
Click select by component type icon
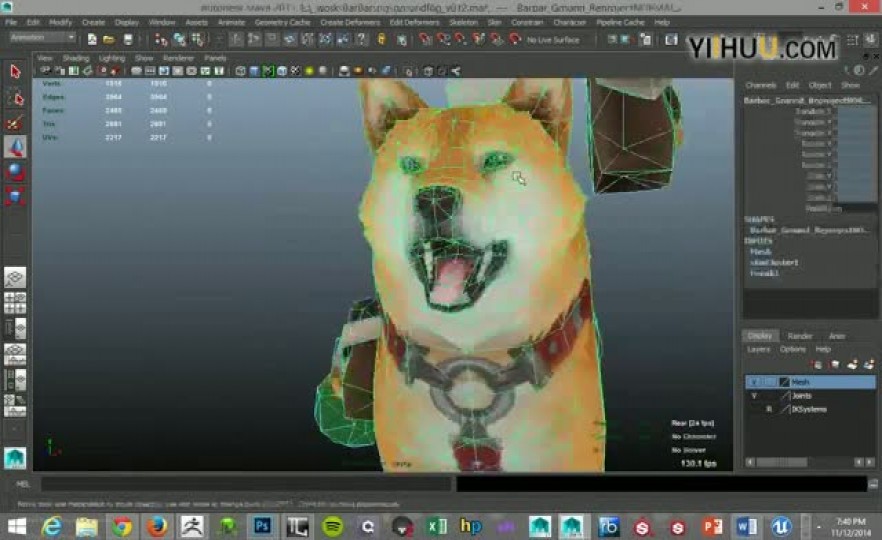(x=197, y=39)
